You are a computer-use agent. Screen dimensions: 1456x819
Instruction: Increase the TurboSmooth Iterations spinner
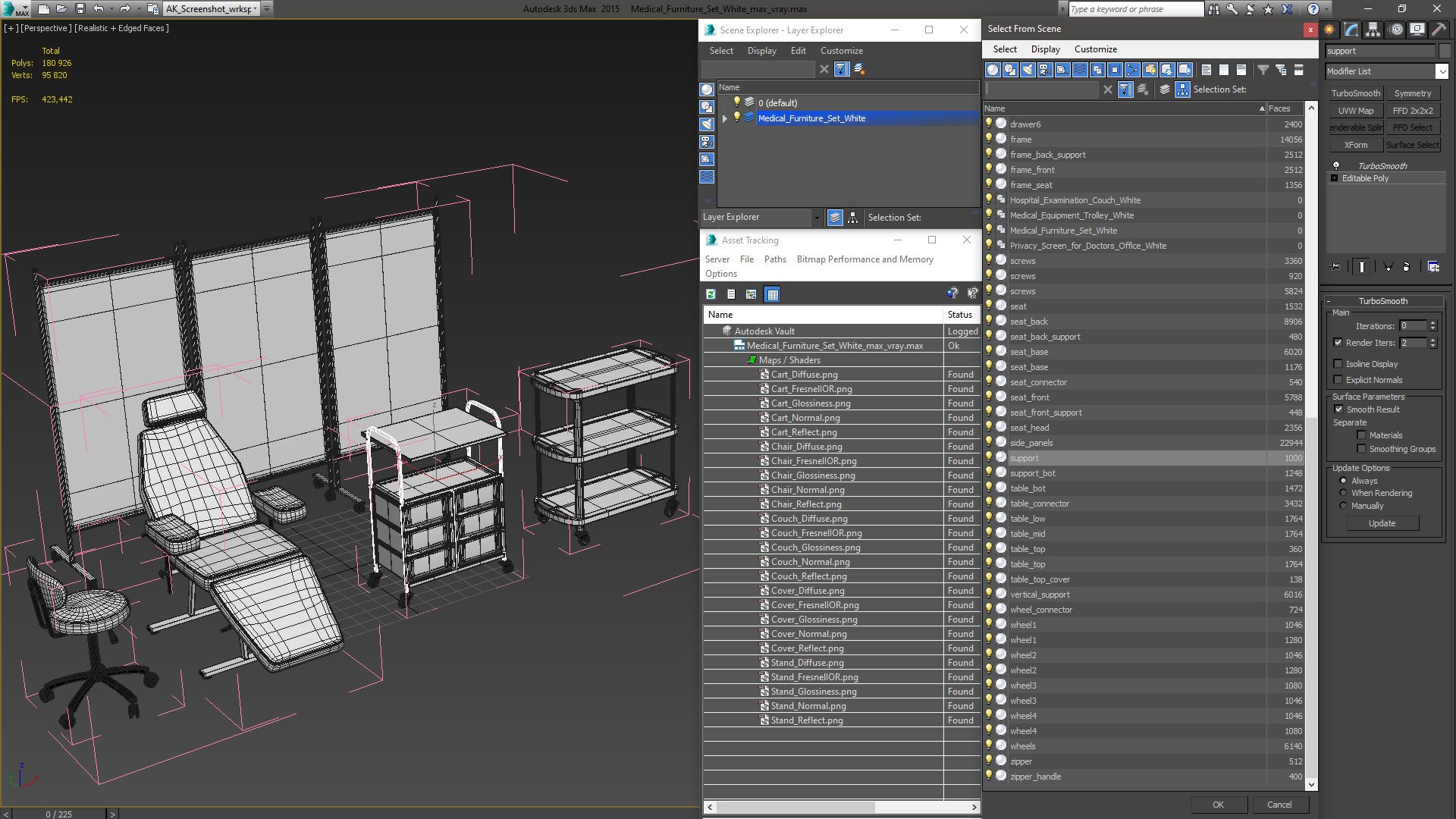tap(1432, 323)
